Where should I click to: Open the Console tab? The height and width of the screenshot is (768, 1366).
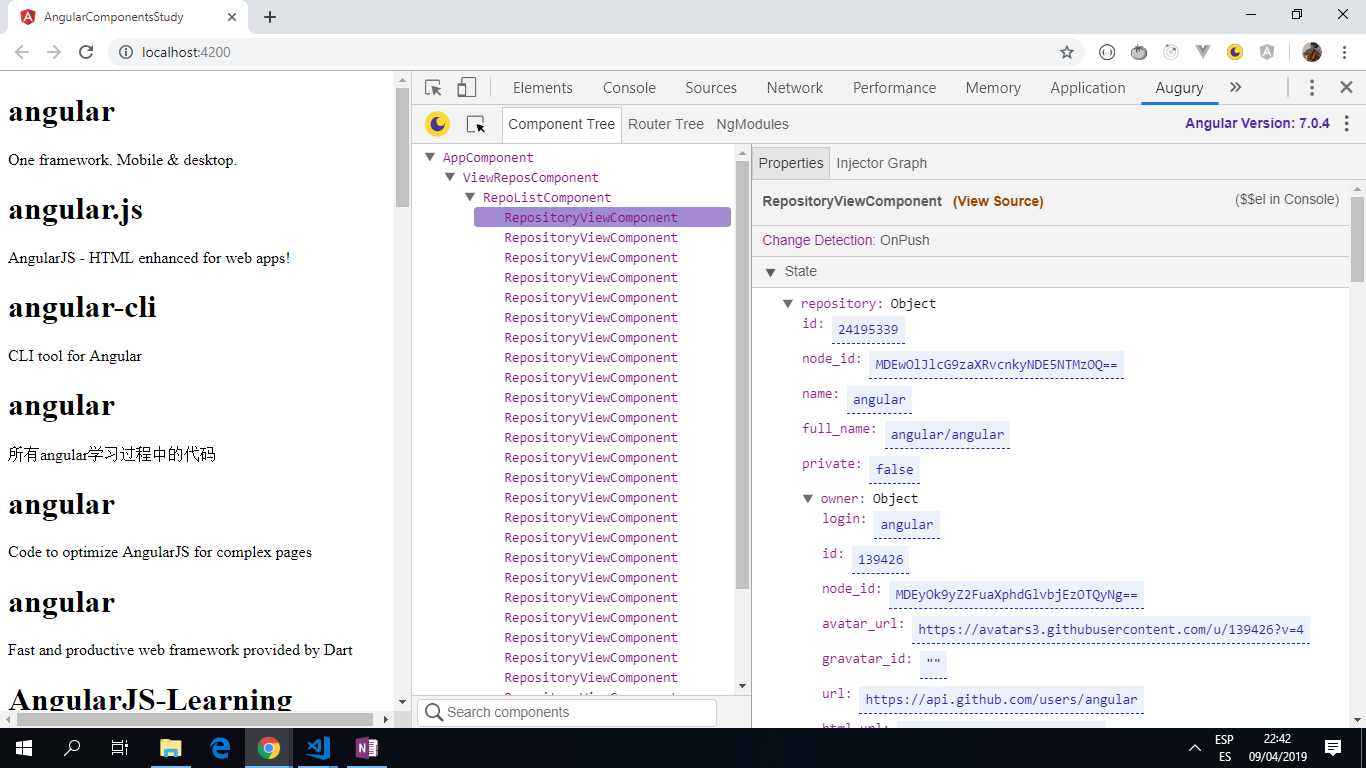pyautogui.click(x=629, y=88)
